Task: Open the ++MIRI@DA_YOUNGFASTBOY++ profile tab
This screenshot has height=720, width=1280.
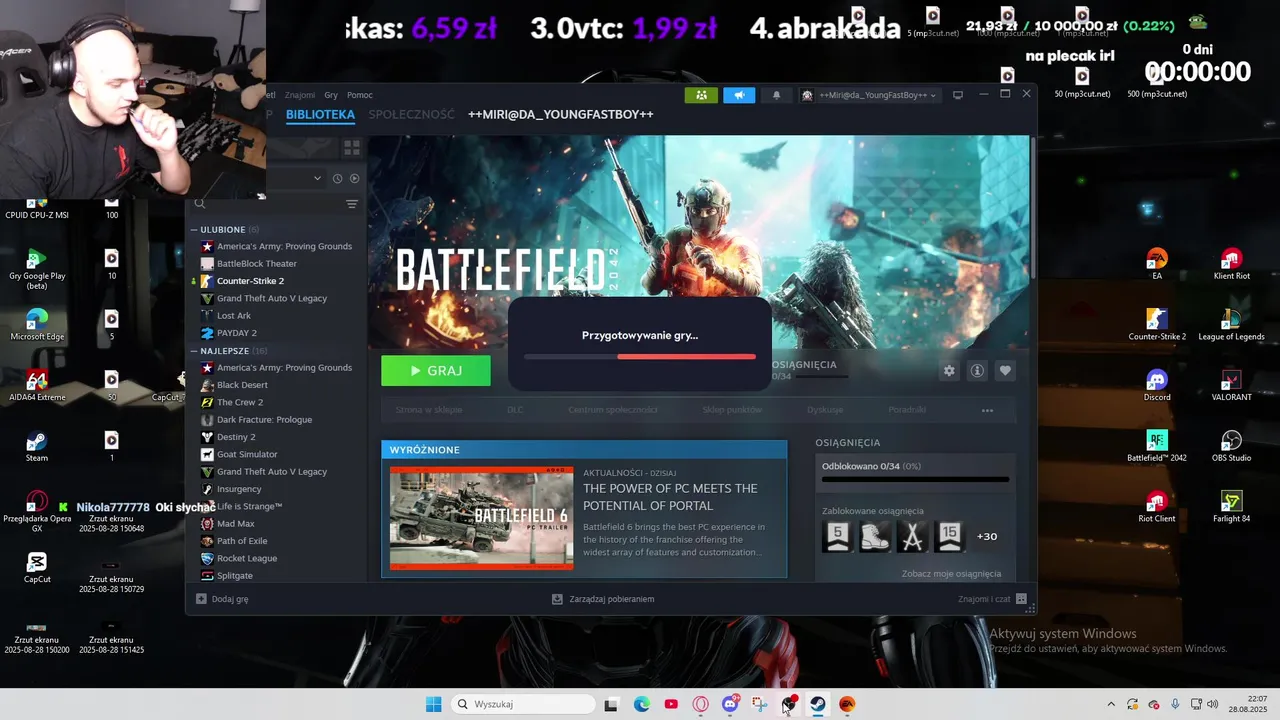Action: tap(560, 114)
